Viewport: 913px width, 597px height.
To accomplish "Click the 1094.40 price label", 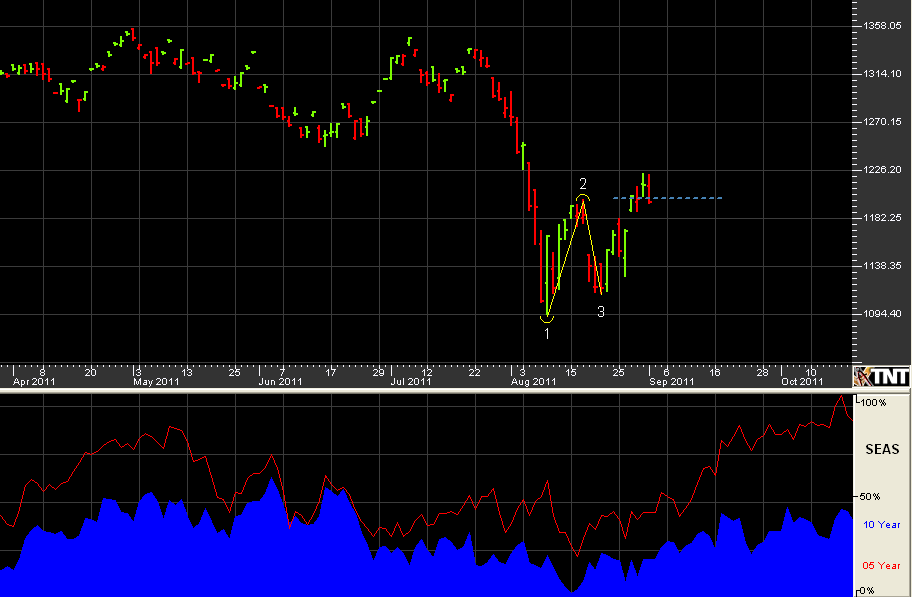I will click(882, 313).
